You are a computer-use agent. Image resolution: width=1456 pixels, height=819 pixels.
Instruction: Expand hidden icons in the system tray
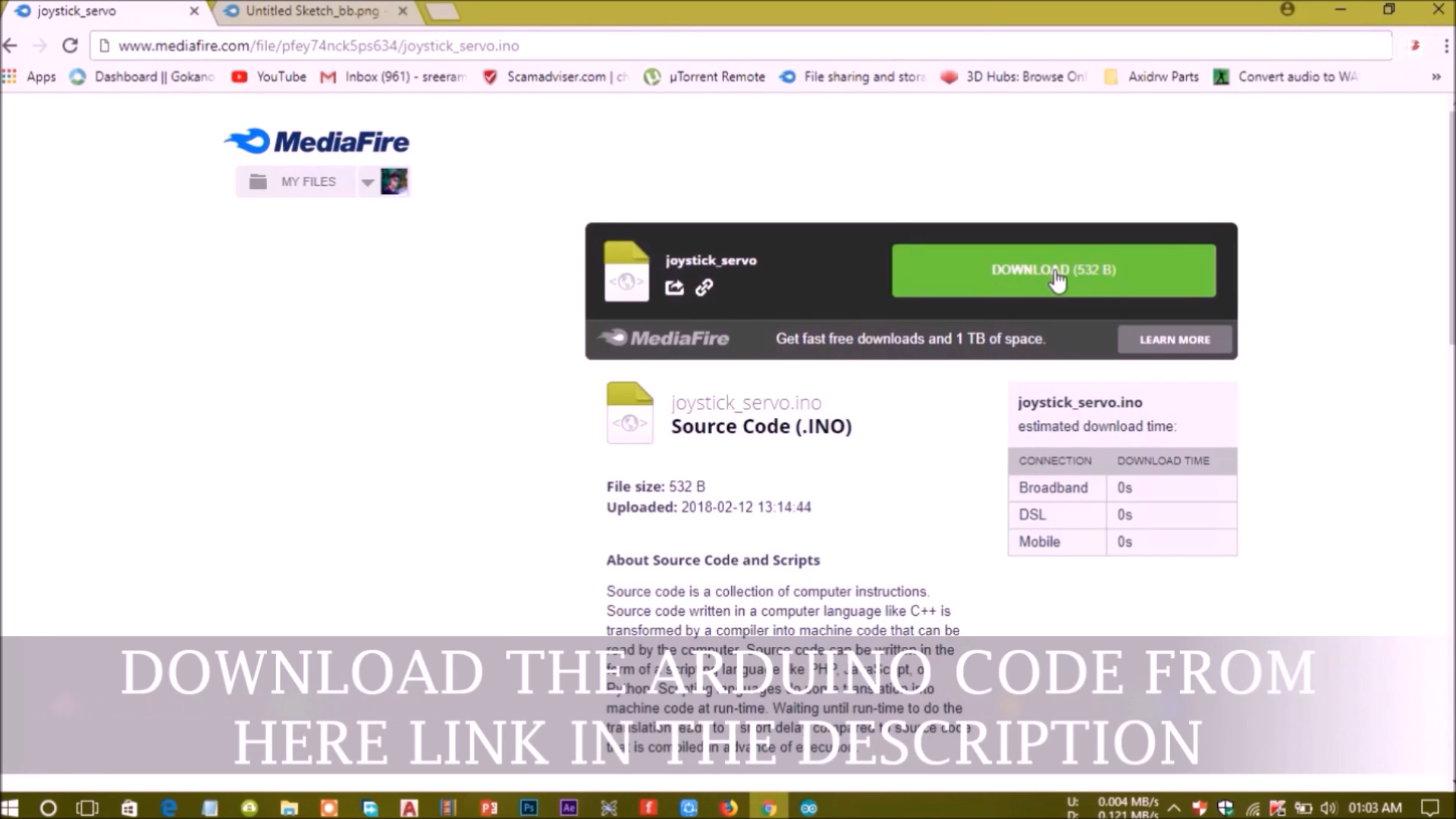1175,808
